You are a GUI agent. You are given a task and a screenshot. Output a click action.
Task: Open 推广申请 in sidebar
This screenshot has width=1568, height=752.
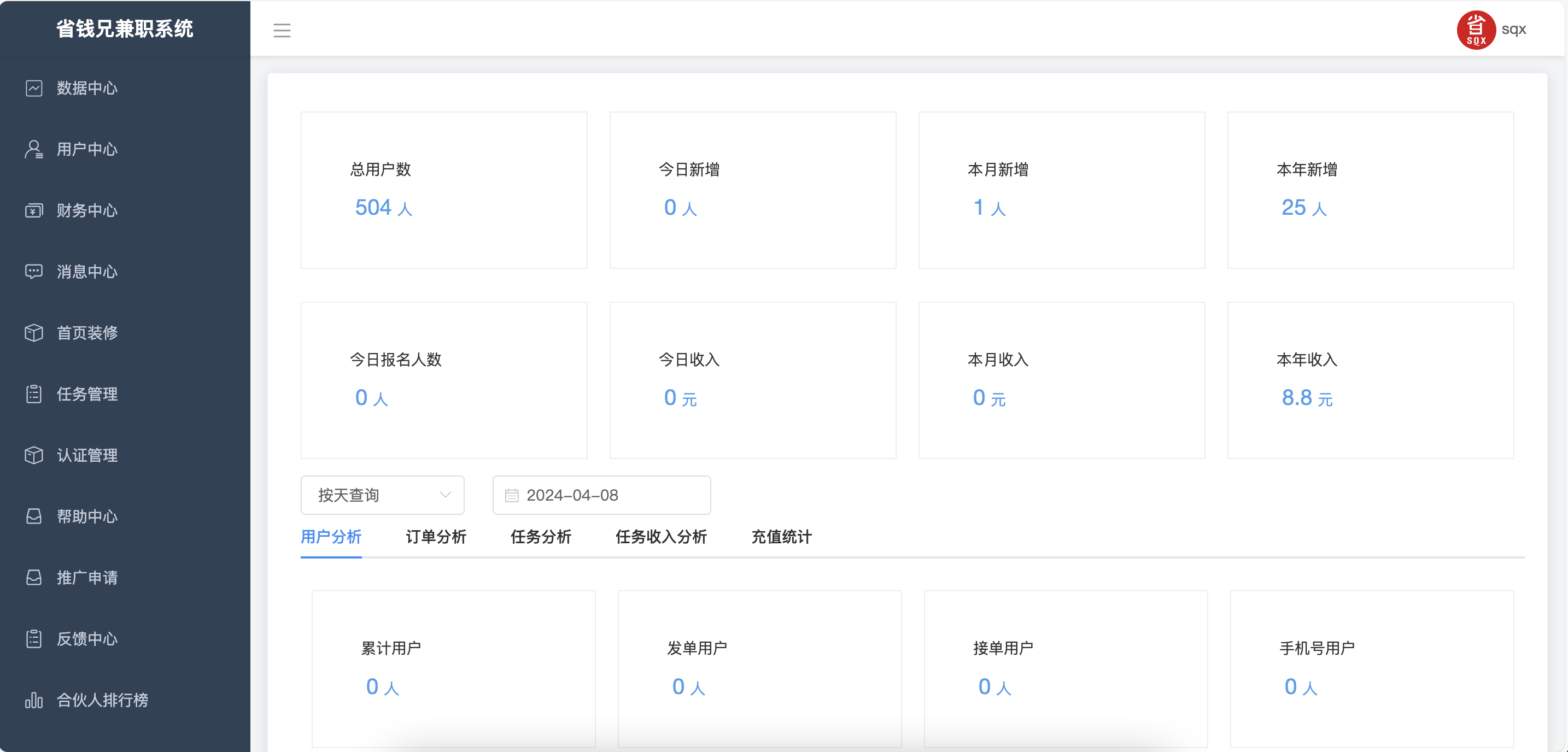click(87, 577)
